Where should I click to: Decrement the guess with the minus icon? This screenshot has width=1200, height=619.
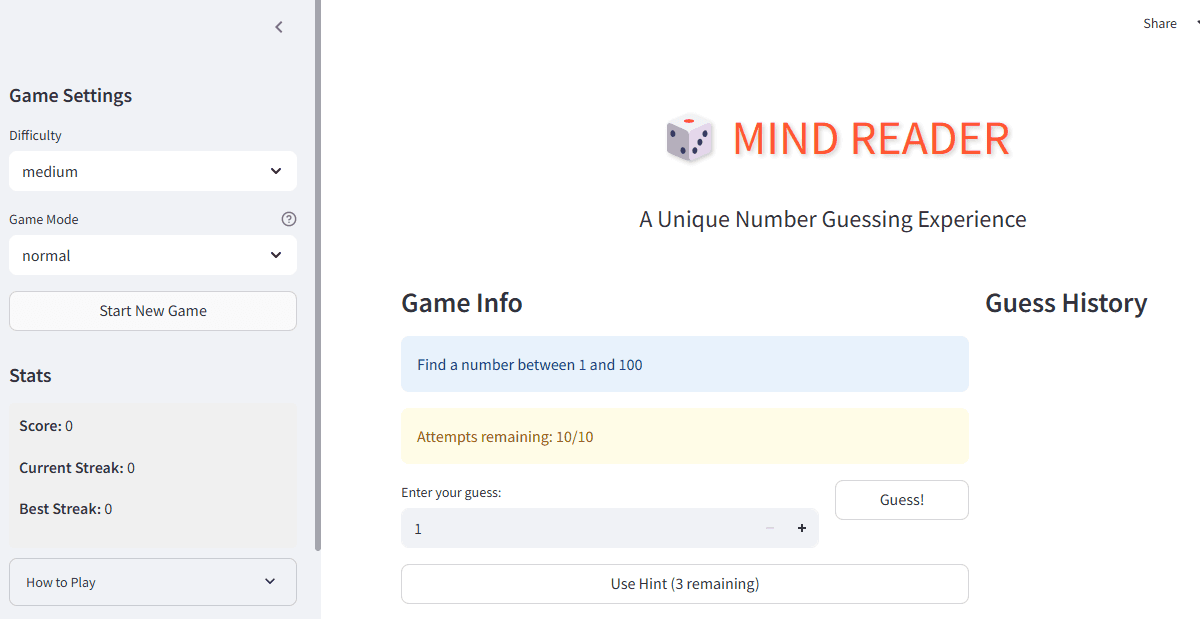pos(769,528)
